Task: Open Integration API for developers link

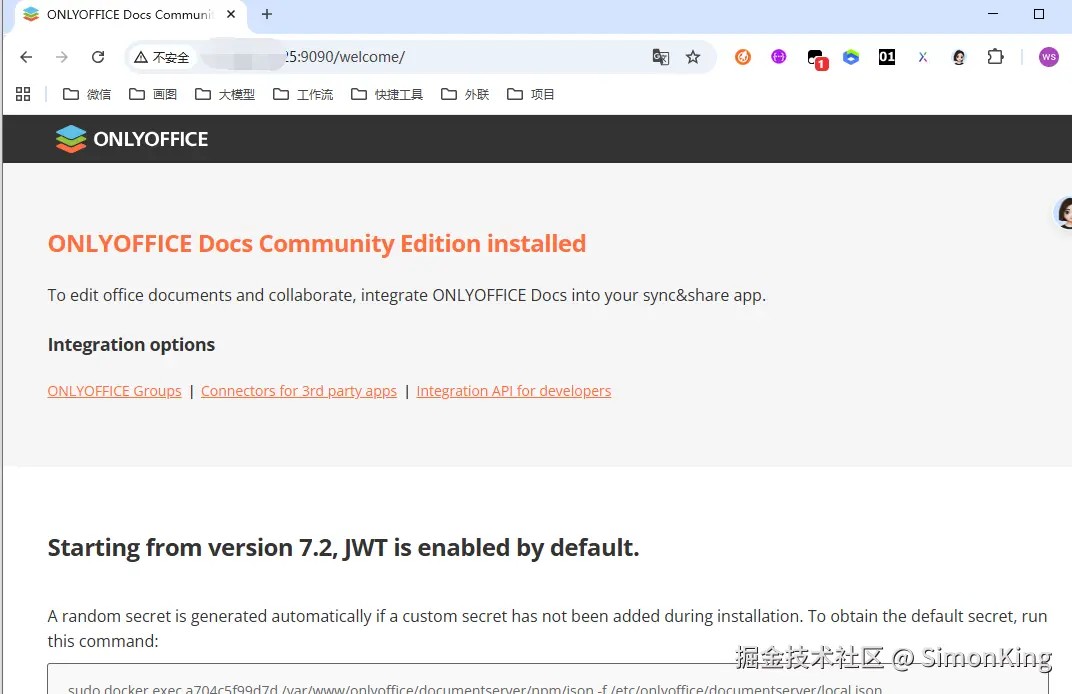Action: click(x=513, y=391)
